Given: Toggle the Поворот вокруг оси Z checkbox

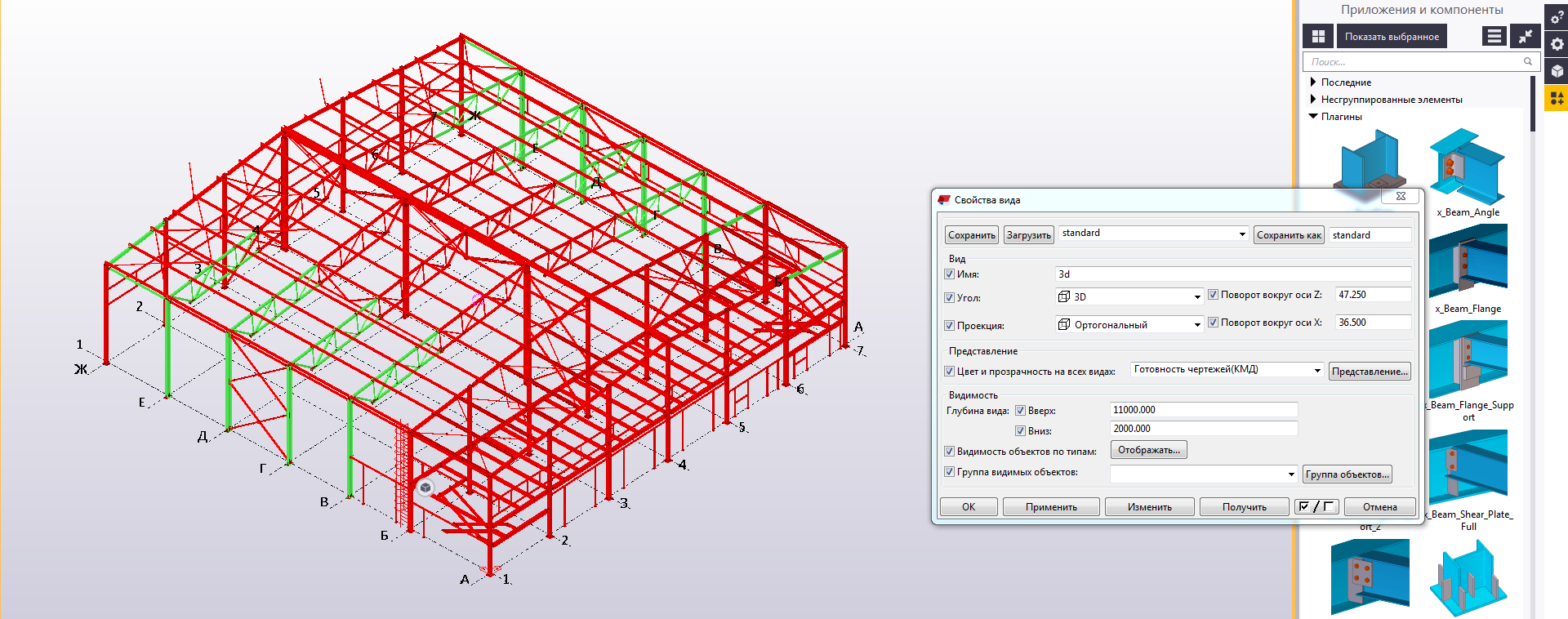Looking at the screenshot, I should [1213, 295].
